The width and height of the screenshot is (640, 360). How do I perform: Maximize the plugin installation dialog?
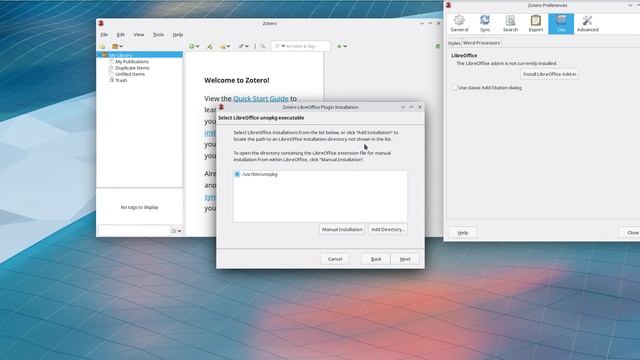click(411, 107)
